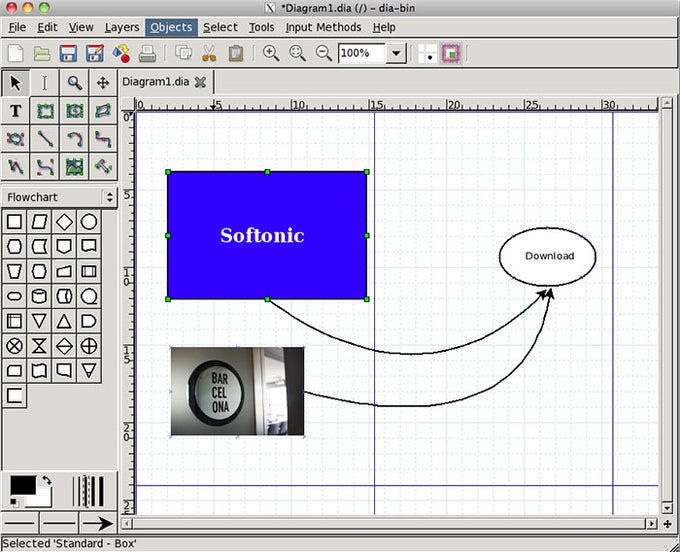
Task: Switch to the Diagram1.dia tab
Action: (x=156, y=82)
